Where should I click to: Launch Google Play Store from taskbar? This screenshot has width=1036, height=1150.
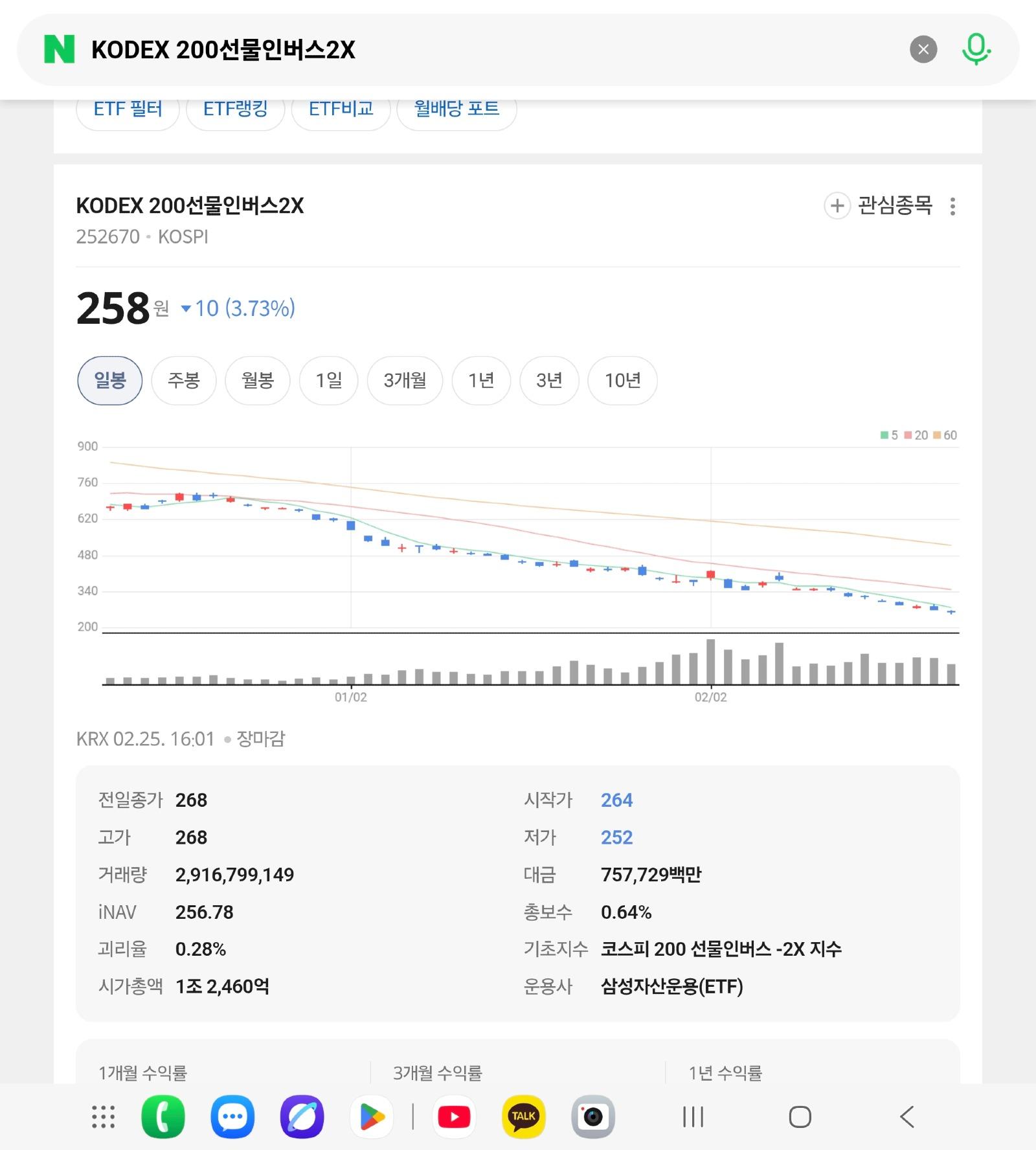[x=371, y=1117]
